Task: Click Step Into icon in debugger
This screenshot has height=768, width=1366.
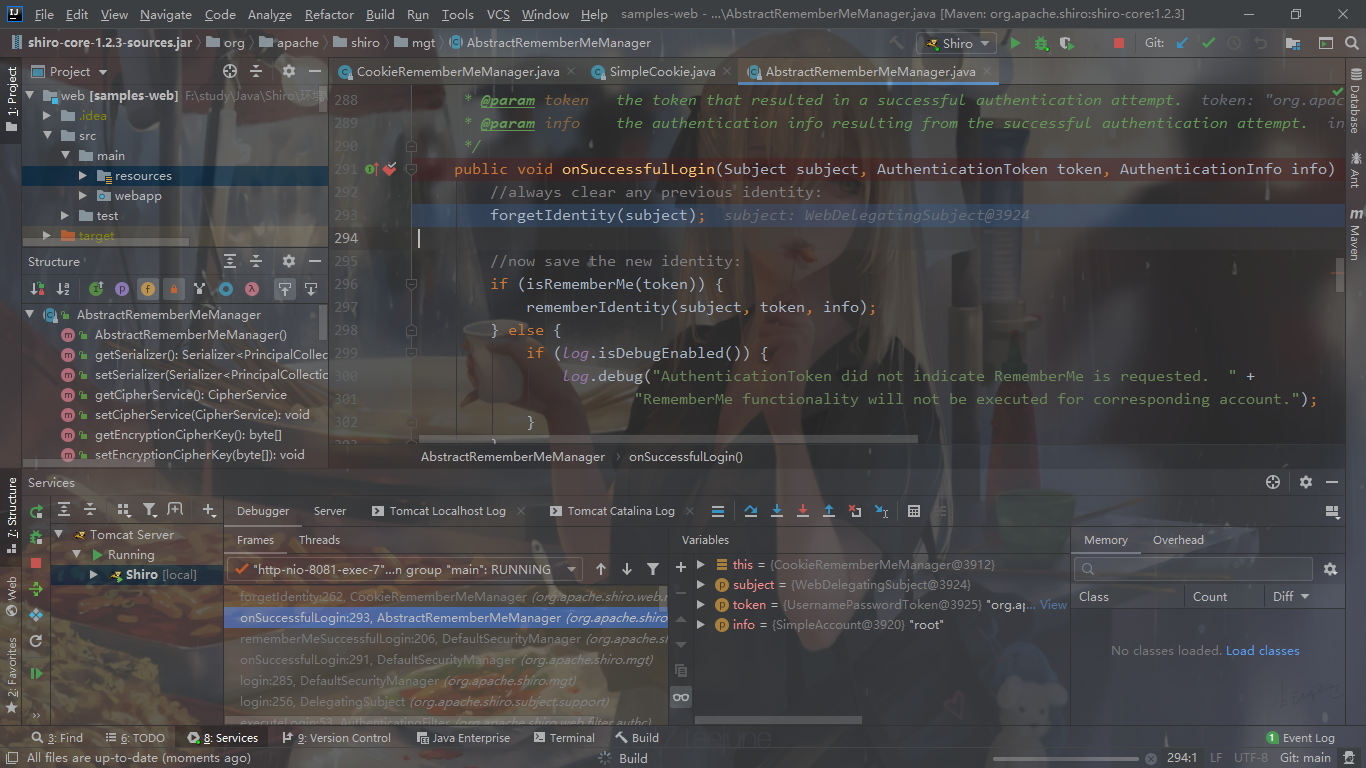Action: (x=777, y=511)
